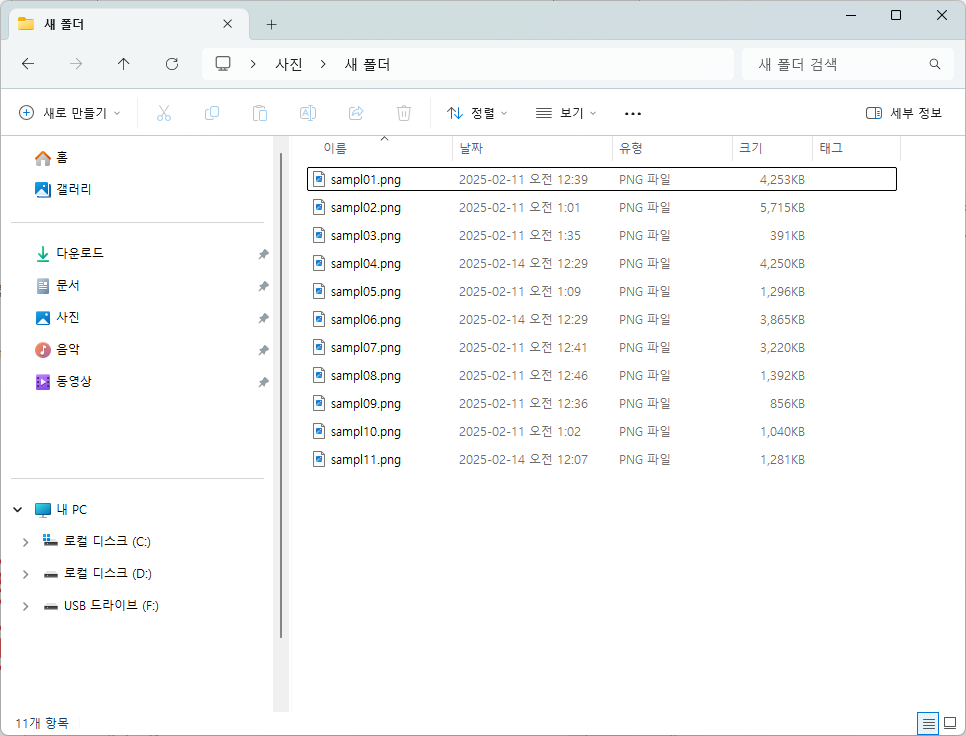Sort by 이름 column header
Screen dimensions: 966x736
pyautogui.click(x=335, y=148)
